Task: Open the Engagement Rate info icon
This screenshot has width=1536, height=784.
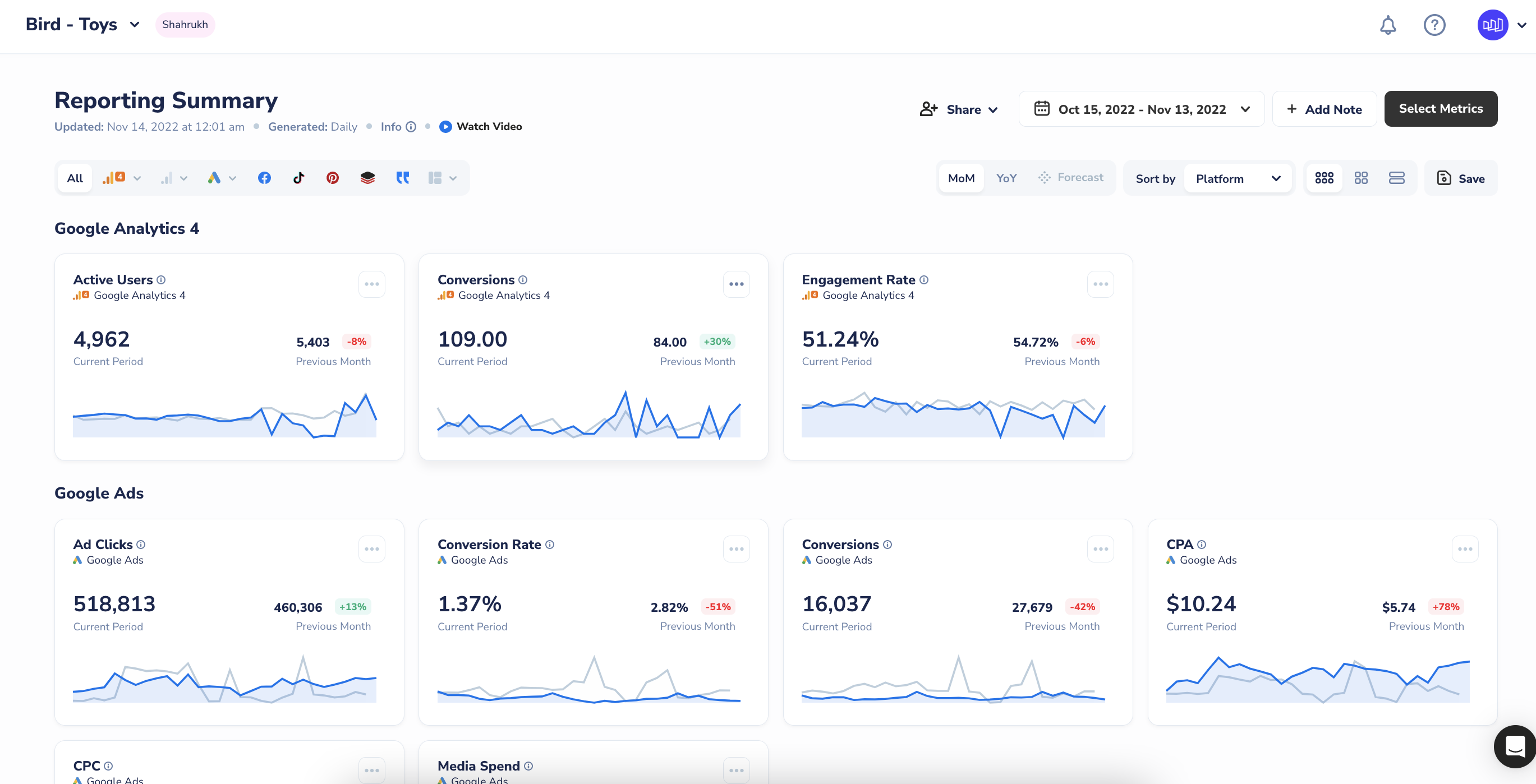Action: pyautogui.click(x=923, y=280)
